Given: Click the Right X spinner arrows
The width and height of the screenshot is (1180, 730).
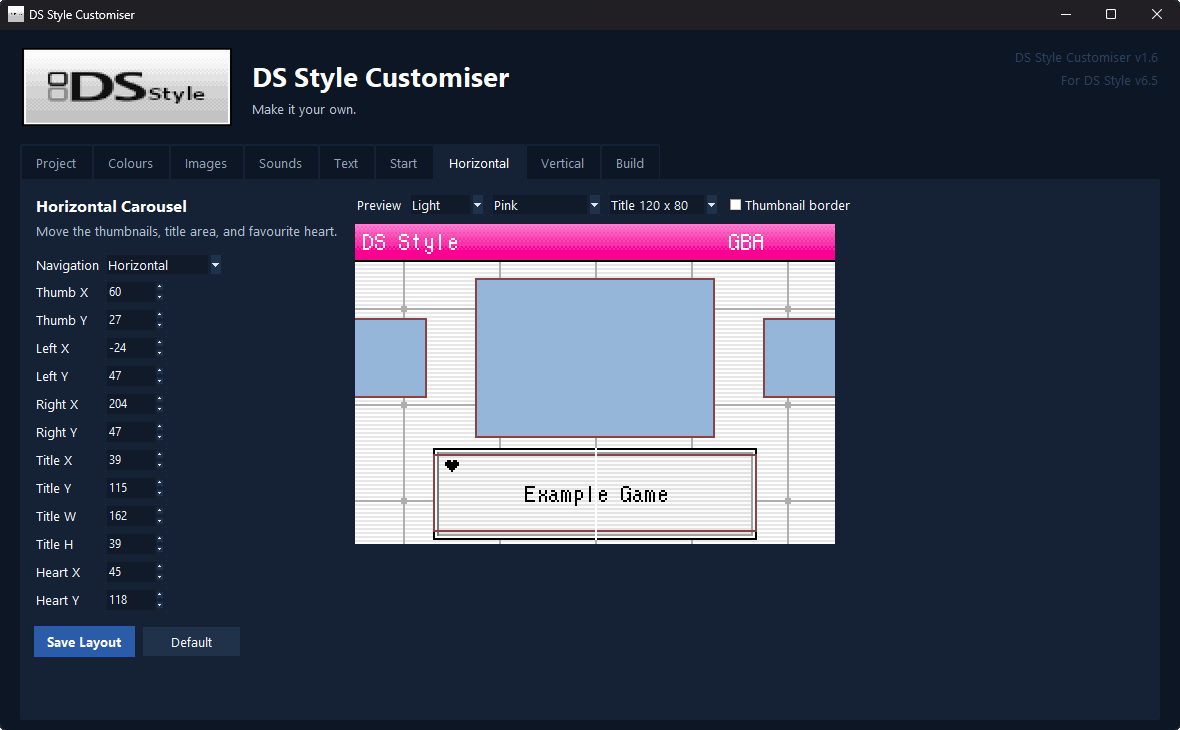Looking at the screenshot, I should pyautogui.click(x=160, y=404).
